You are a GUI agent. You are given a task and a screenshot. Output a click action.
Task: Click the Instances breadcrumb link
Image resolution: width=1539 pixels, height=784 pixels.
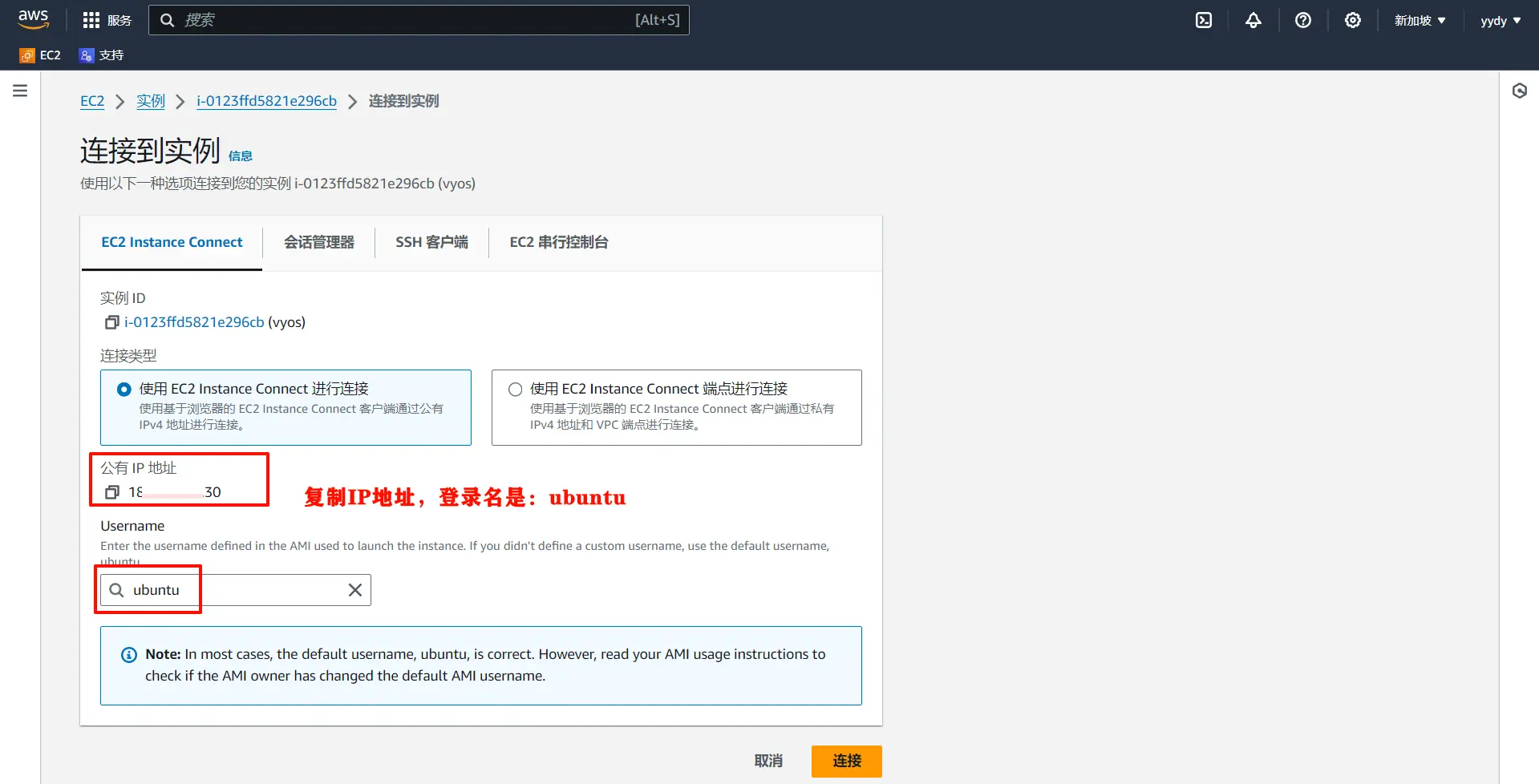151,101
